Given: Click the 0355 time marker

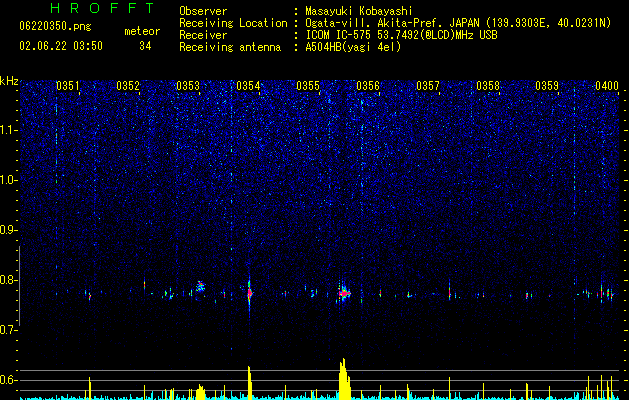Looking at the screenshot, I should pyautogui.click(x=308, y=85).
